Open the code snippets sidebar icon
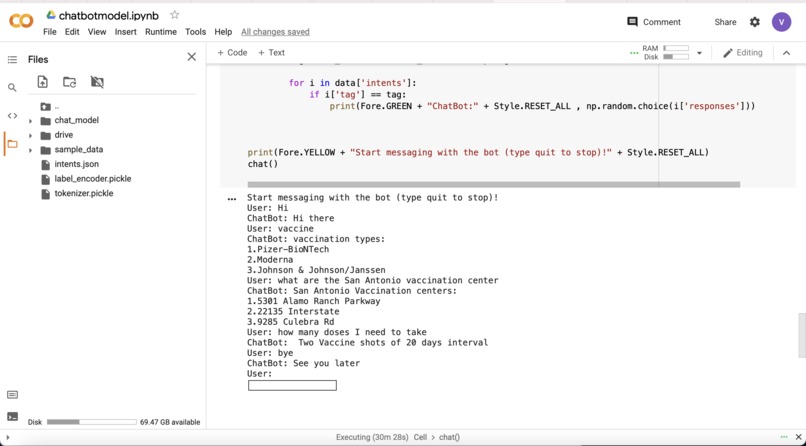Screen dimensions: 806x446 (x=12, y=116)
